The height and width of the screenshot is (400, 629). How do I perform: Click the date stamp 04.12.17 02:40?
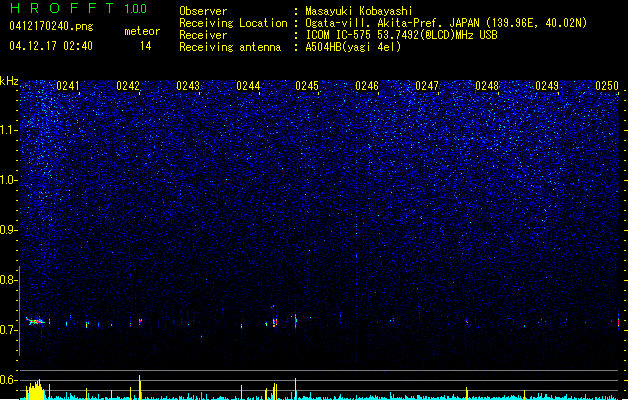click(x=51, y=46)
